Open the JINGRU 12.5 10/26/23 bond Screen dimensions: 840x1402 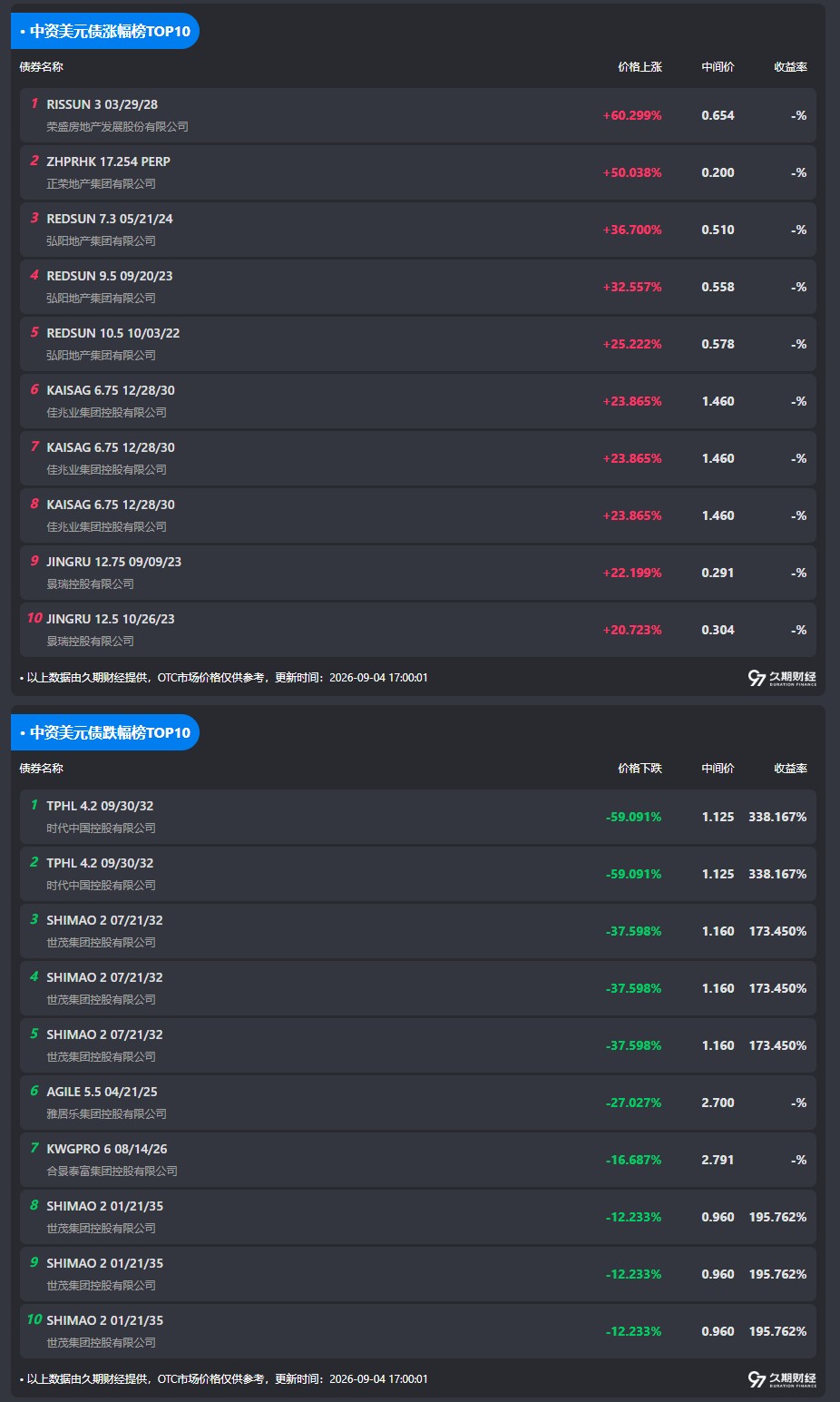click(111, 619)
